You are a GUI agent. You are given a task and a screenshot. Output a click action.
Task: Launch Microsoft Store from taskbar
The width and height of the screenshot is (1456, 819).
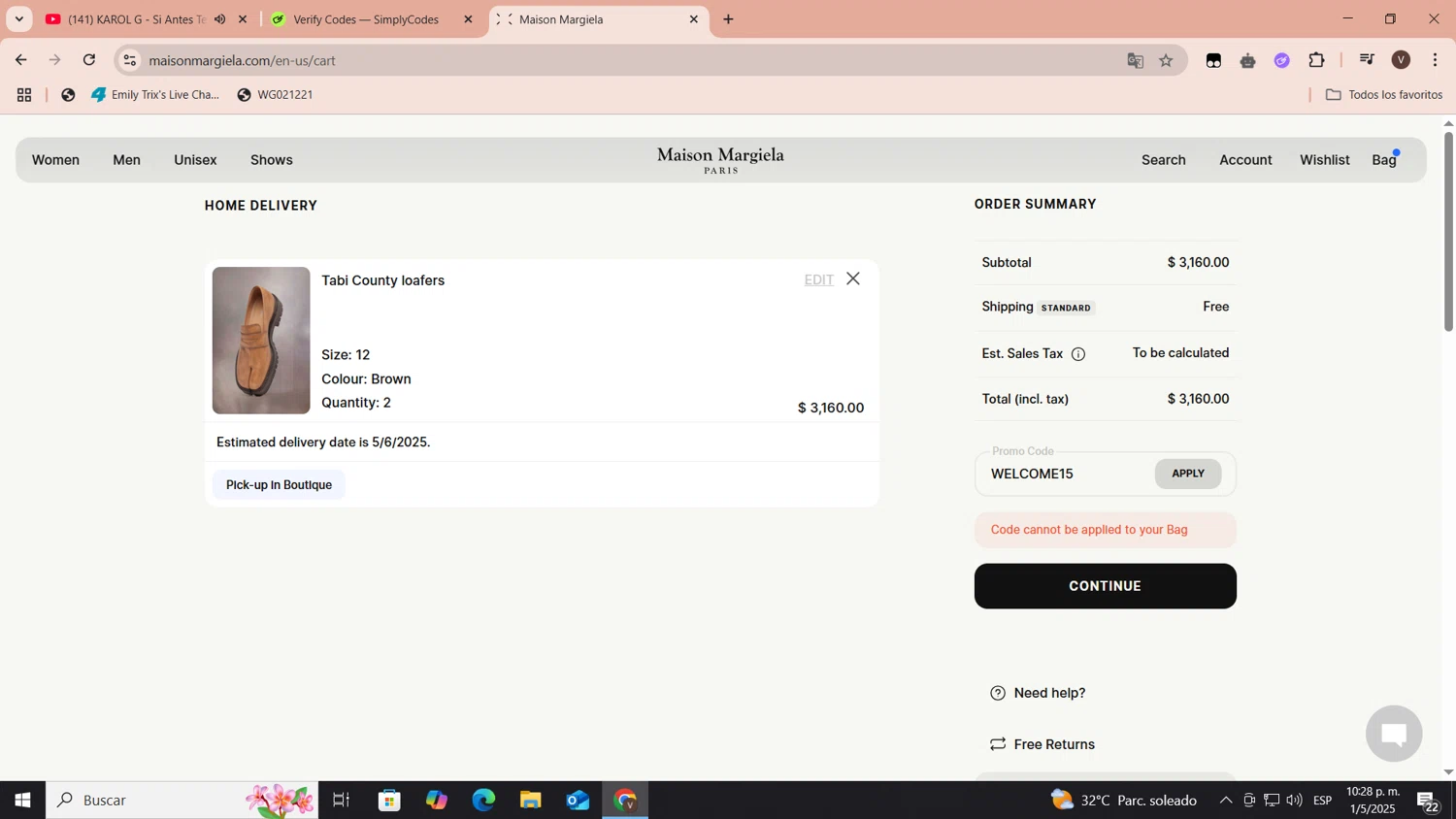pos(389,801)
